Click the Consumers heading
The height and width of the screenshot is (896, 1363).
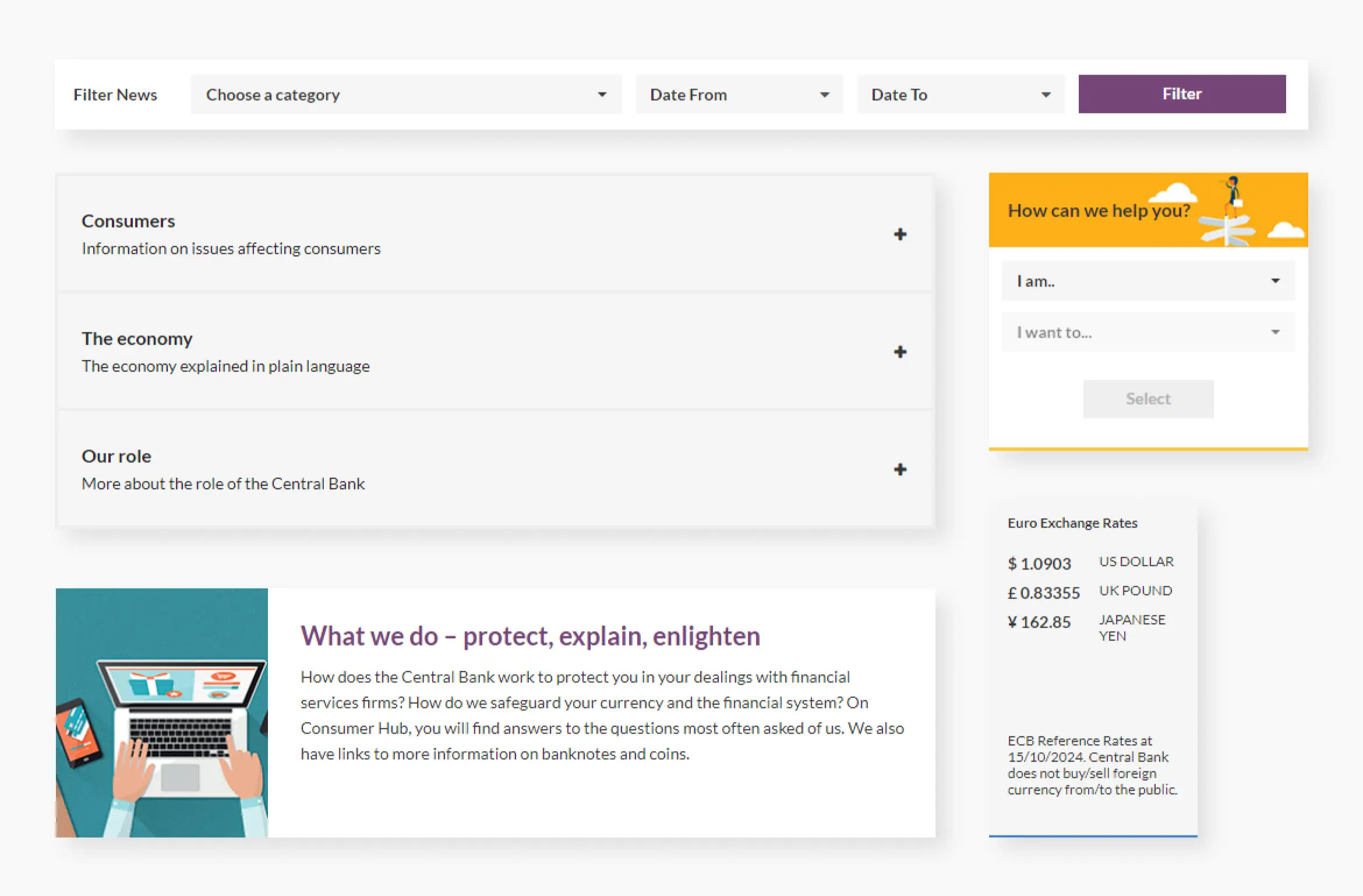128,221
